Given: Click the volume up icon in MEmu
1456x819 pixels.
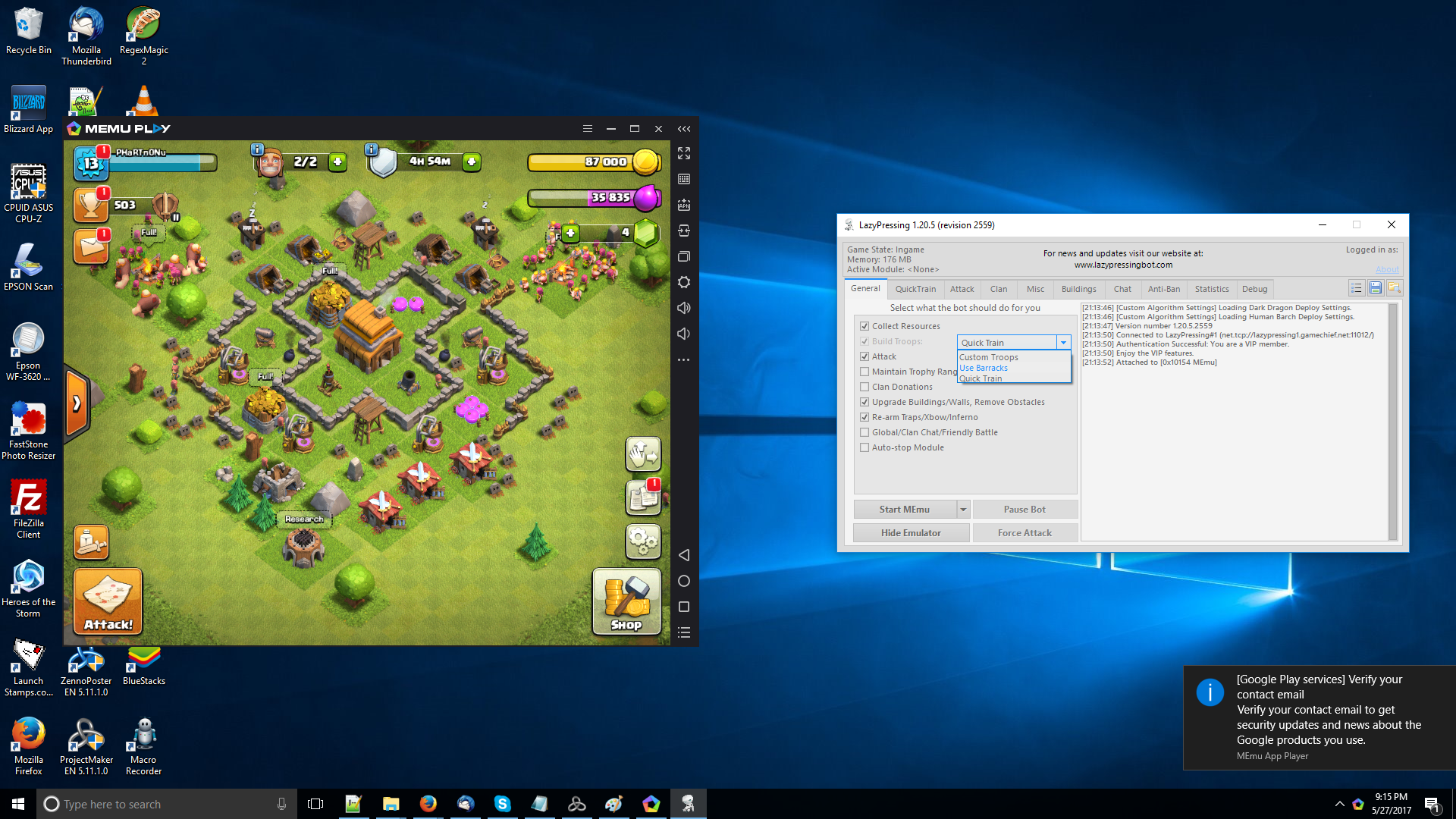Looking at the screenshot, I should 683,308.
